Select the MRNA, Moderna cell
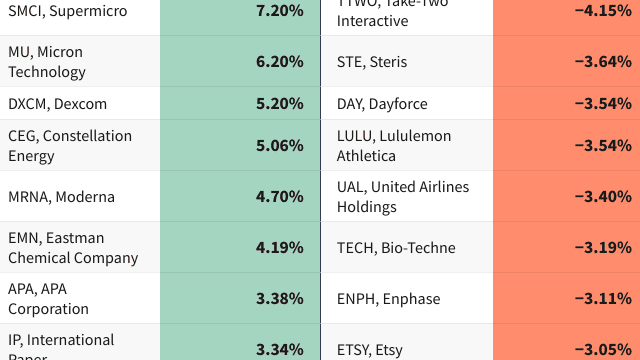The image size is (640, 360). [x=80, y=196]
